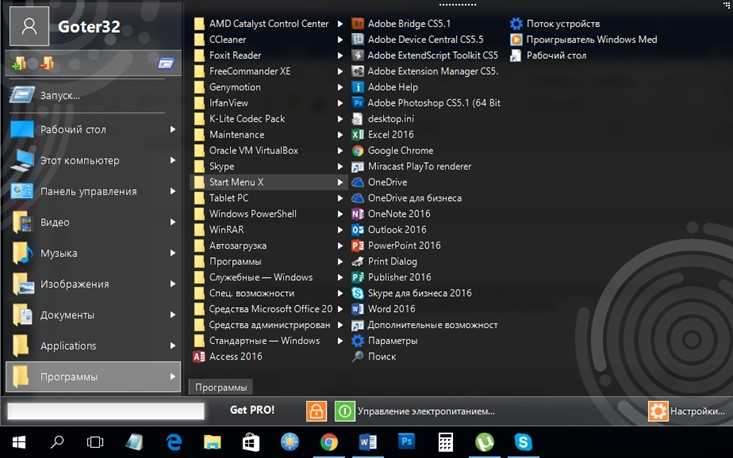Select Запуск... in left panel
733x458 pixels.
click(x=93, y=95)
